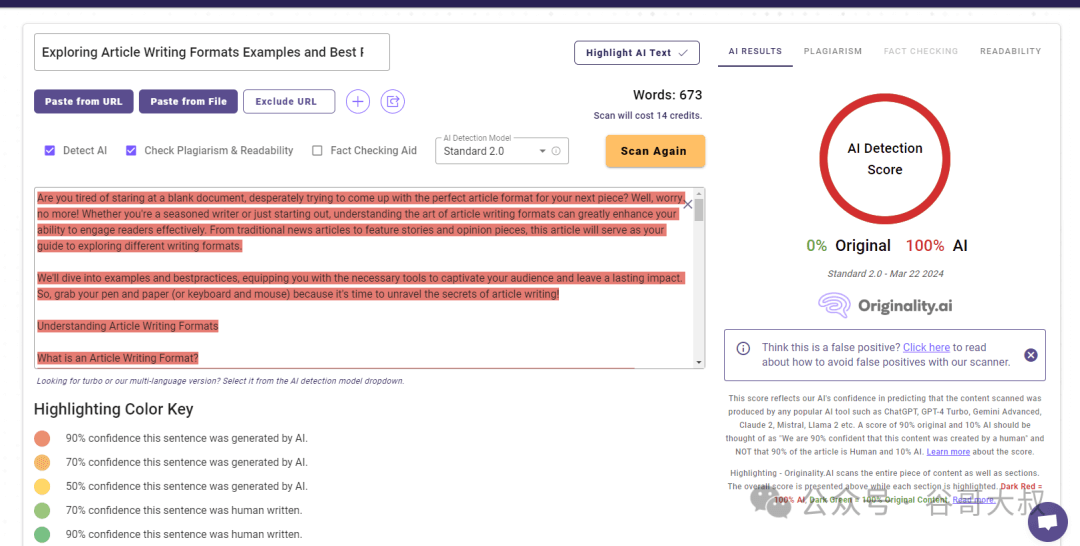Screen dimensions: 1080x546
Task: Click the Standard 2.0 - Mar 22 2024 label
Action: pos(885,273)
